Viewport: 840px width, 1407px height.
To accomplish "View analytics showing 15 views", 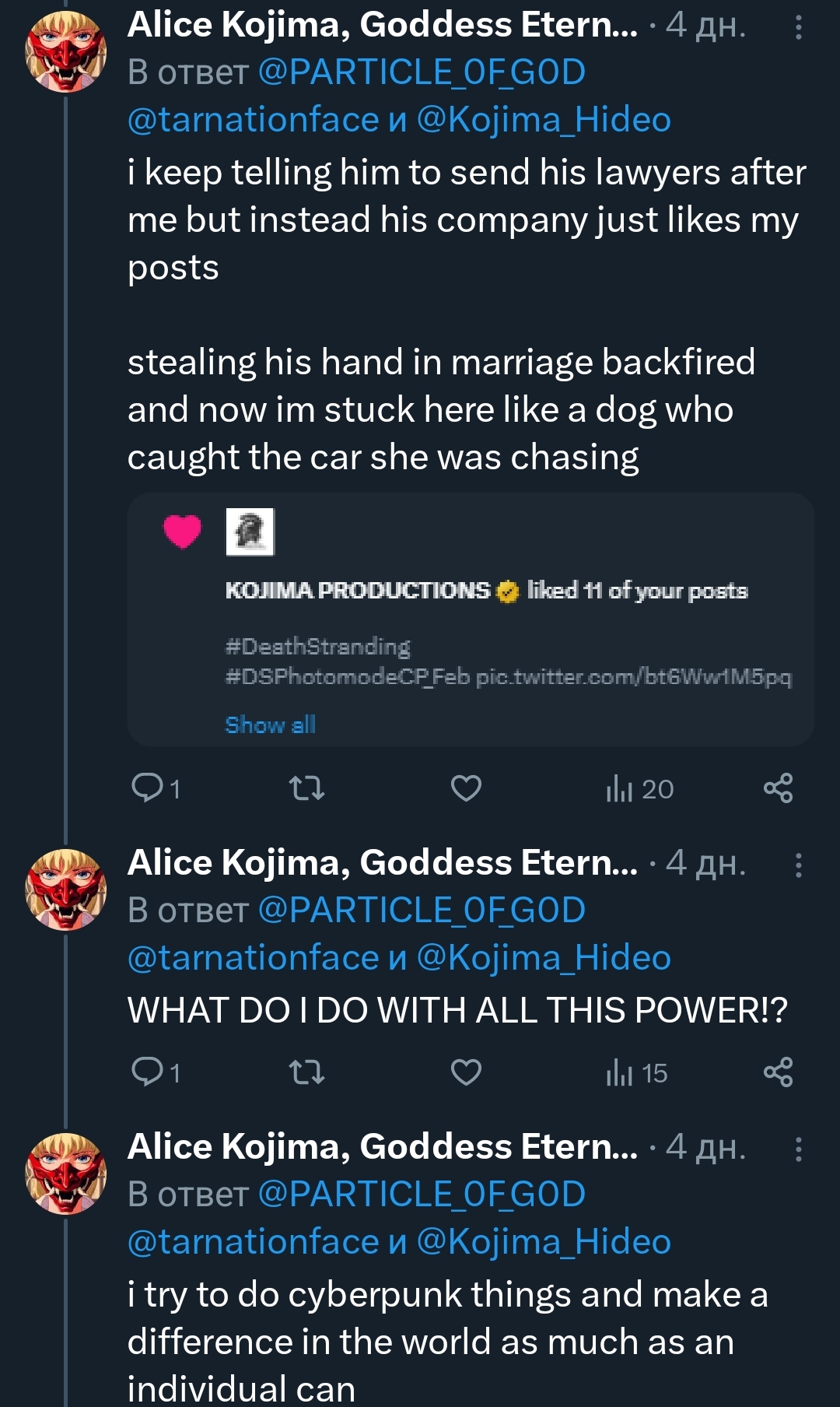I will click(x=637, y=1072).
